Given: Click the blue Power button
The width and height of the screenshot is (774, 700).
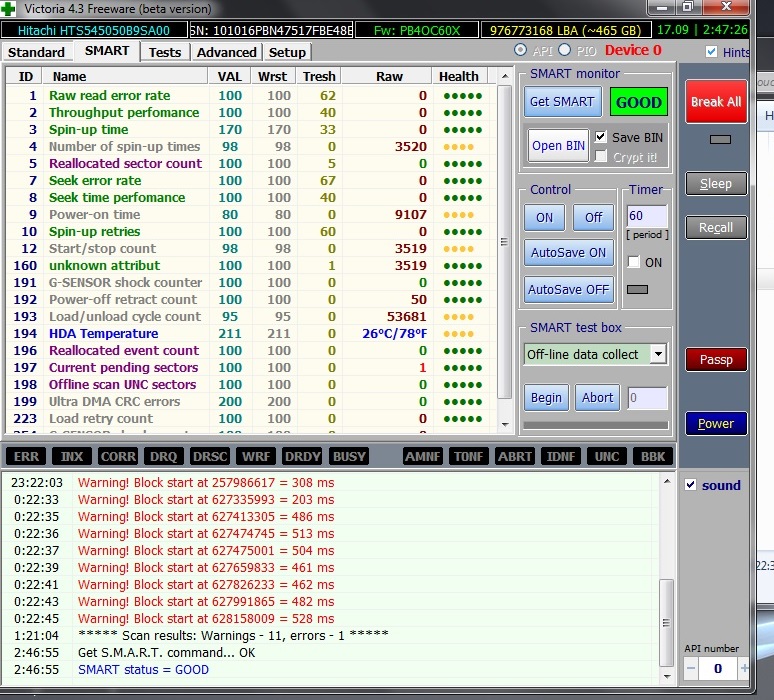Looking at the screenshot, I should coord(715,423).
